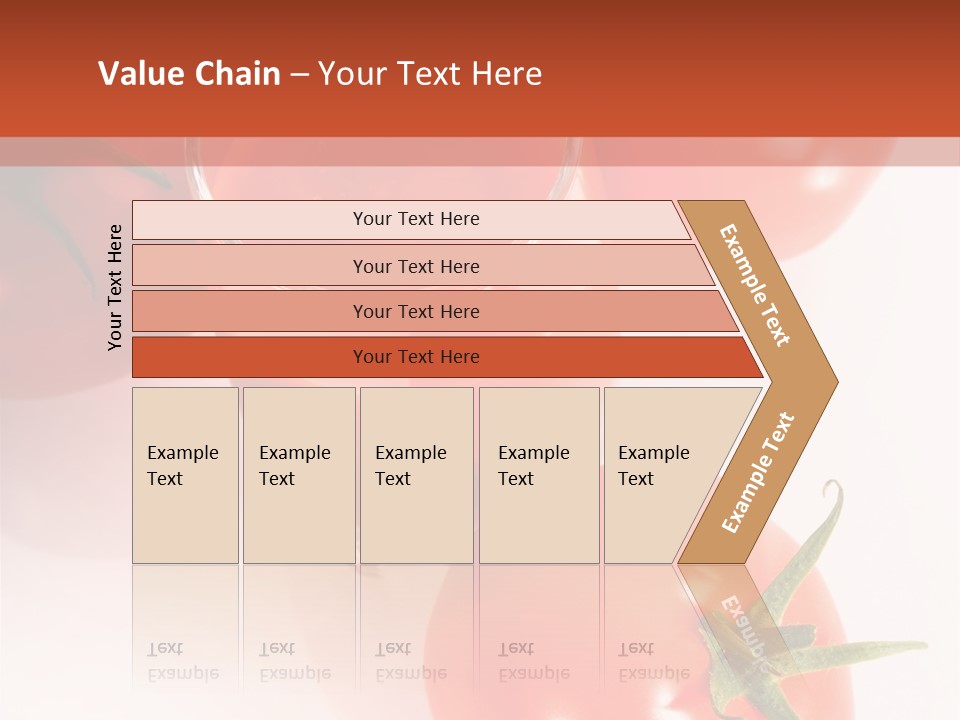Select the lower chevron 'Example Text' label
This screenshot has width=960, height=720.
click(757, 473)
